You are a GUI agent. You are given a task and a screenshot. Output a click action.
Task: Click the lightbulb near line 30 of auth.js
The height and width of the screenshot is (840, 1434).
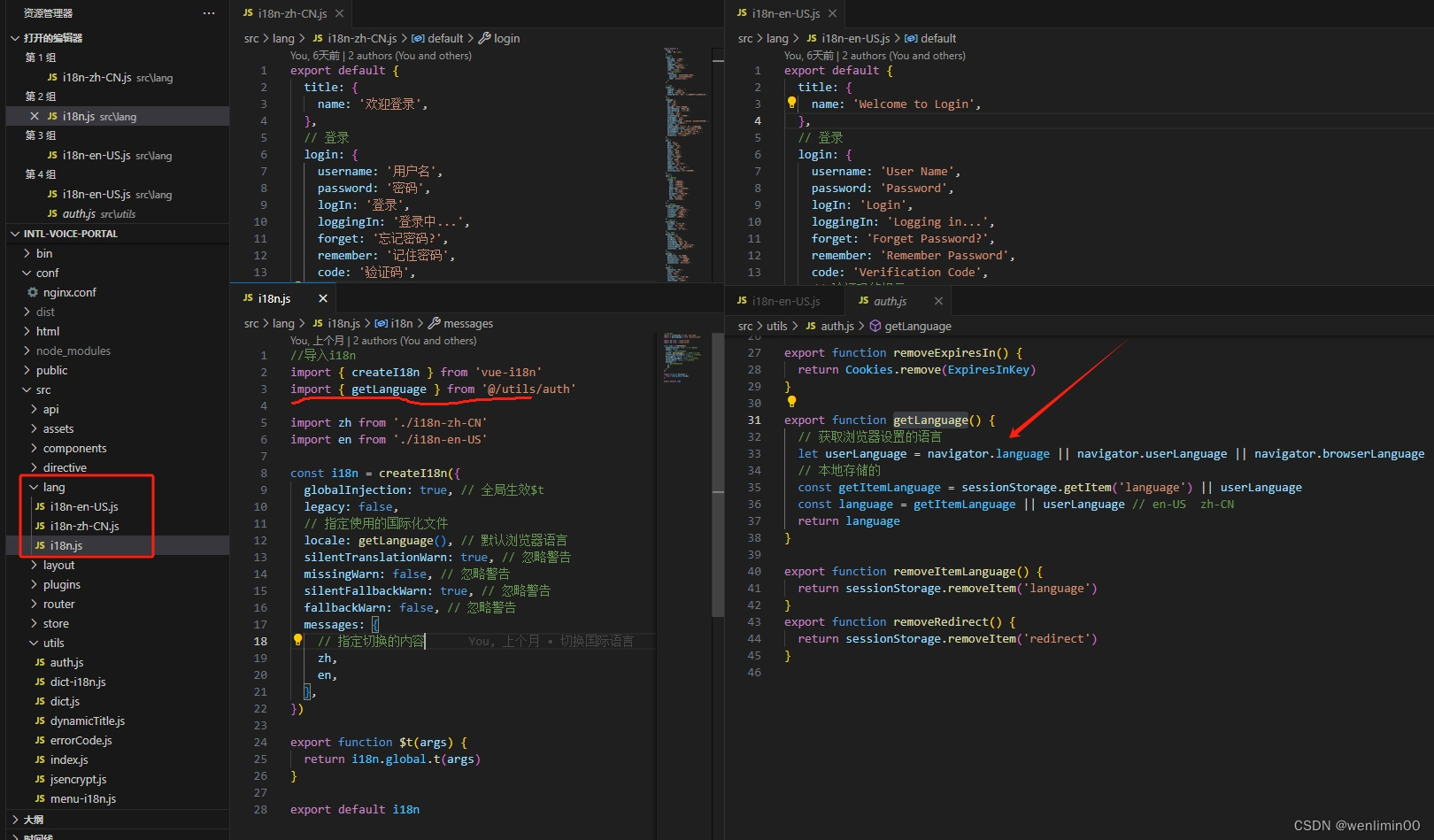pos(792,402)
